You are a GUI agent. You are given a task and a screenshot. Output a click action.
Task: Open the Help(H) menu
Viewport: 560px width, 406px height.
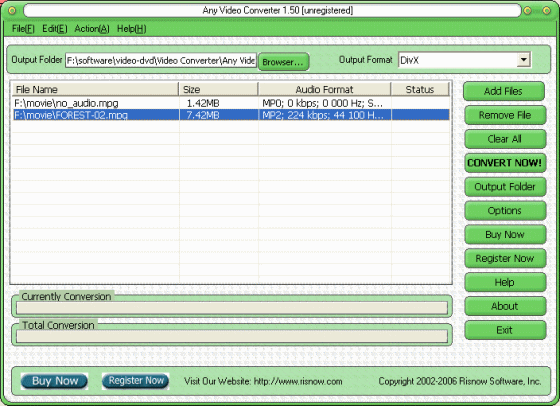pyautogui.click(x=131, y=29)
